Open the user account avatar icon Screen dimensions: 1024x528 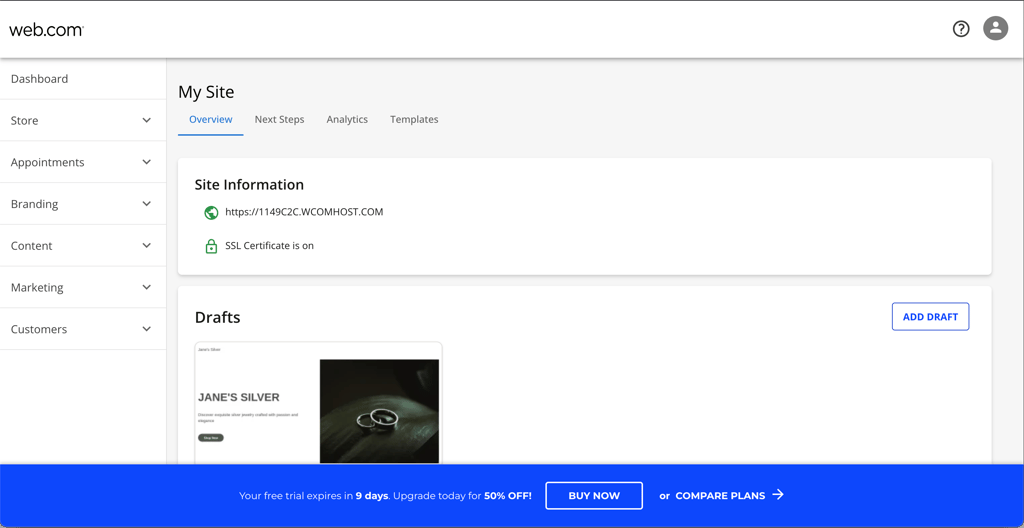(995, 28)
